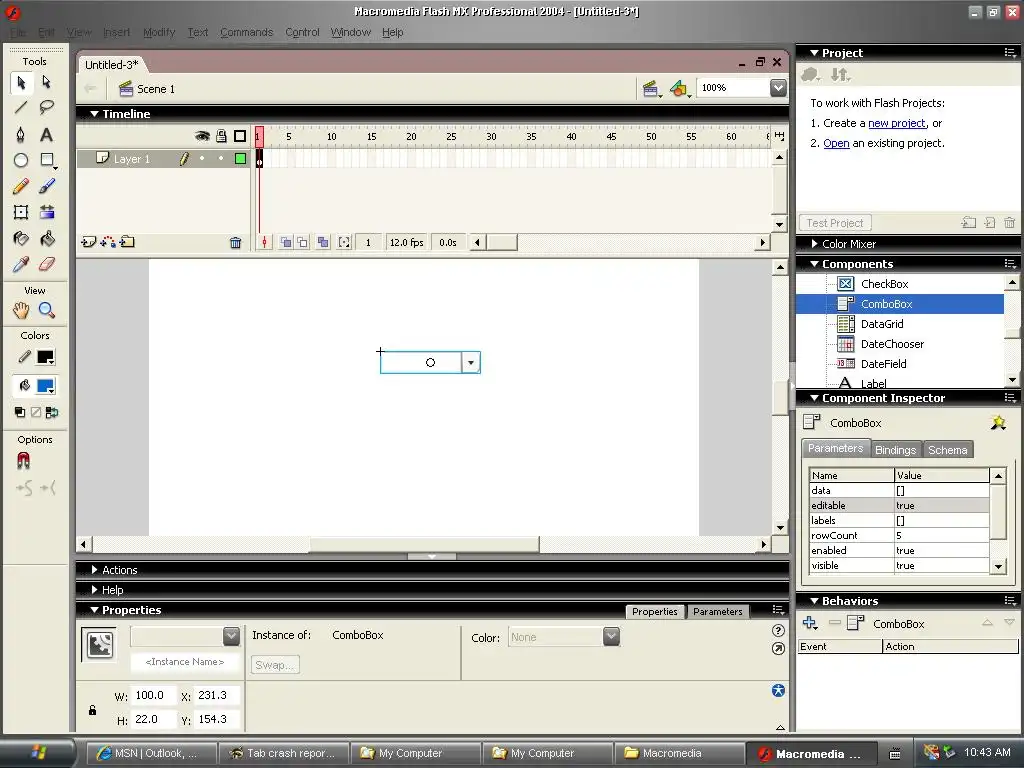Viewport: 1024px width, 768px height.
Task: Open the symbol behavior dropdown
Action: pos(231,636)
